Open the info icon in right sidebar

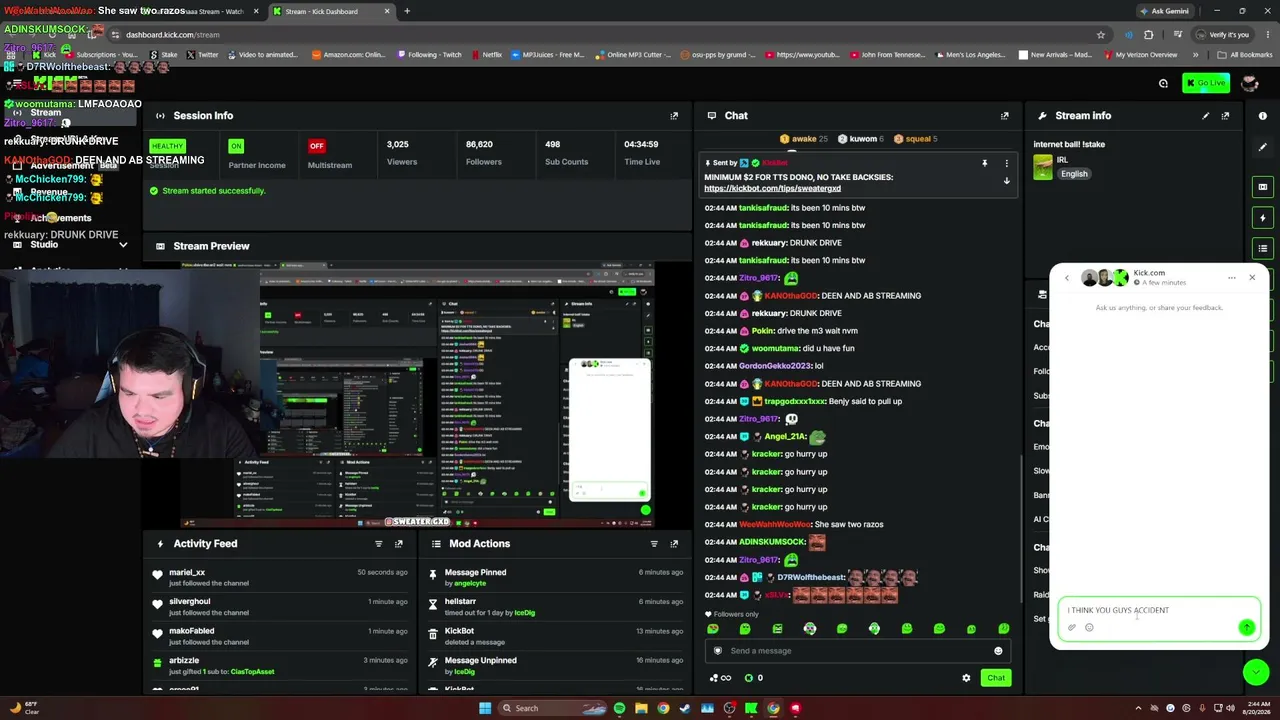click(1263, 116)
